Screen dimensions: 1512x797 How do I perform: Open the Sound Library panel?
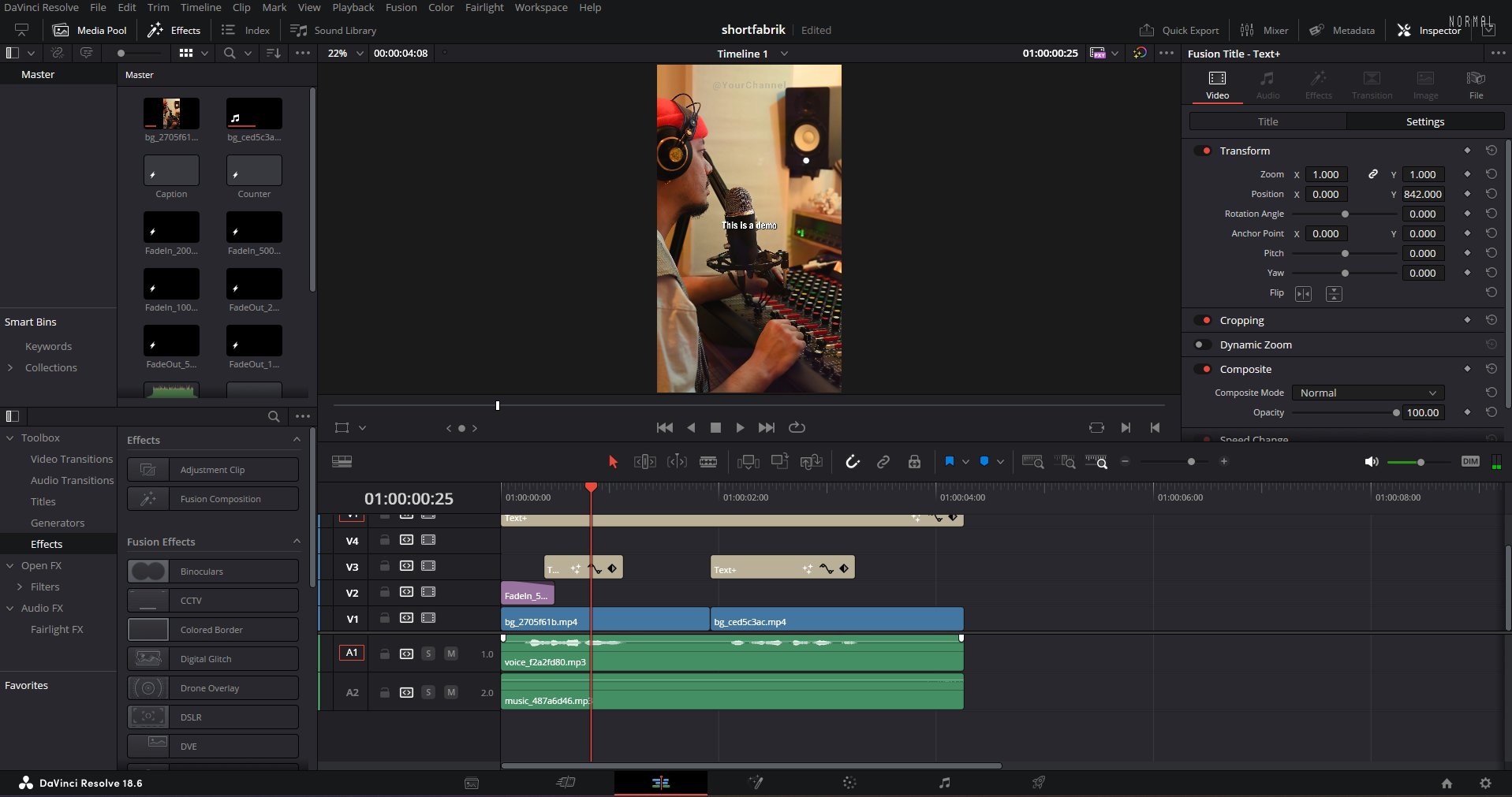tap(334, 30)
